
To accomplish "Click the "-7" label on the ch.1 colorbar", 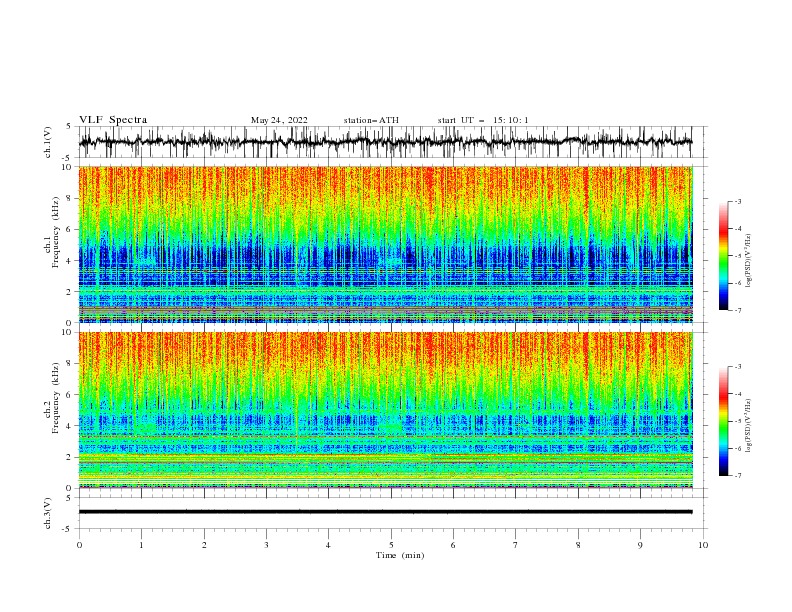I will coord(738,310).
